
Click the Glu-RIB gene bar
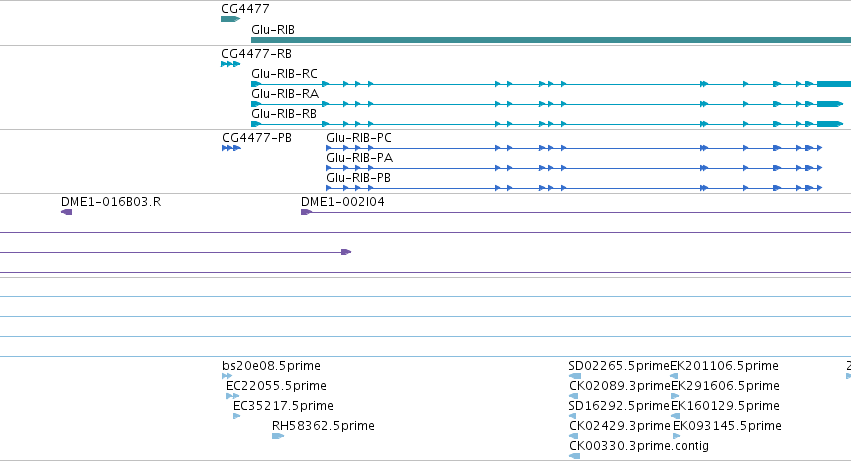click(551, 40)
